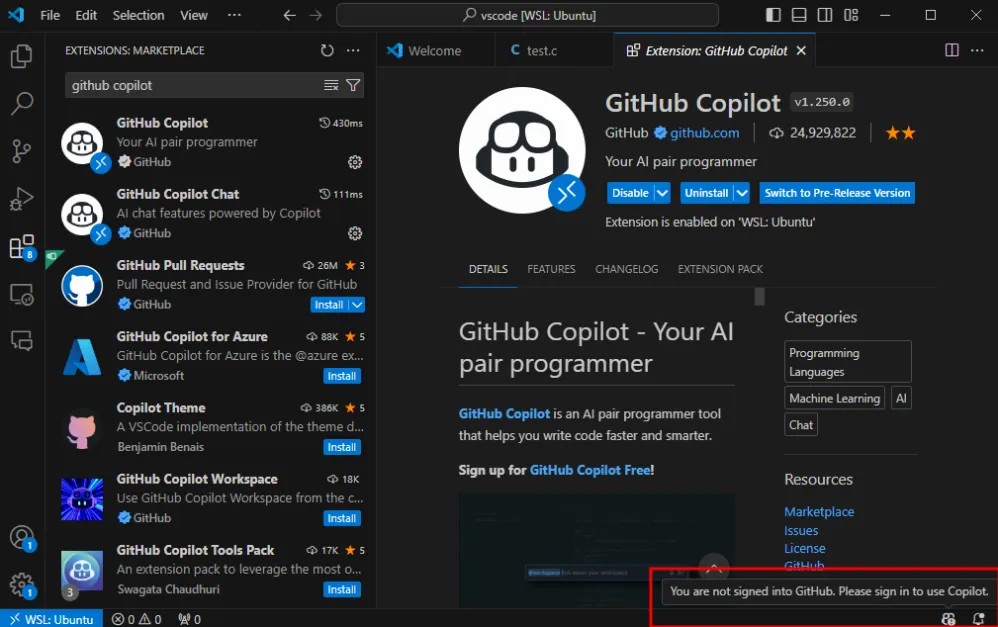Viewport: 998px width, 627px height.
Task: Open the Extensions view icon
Action: 22,246
